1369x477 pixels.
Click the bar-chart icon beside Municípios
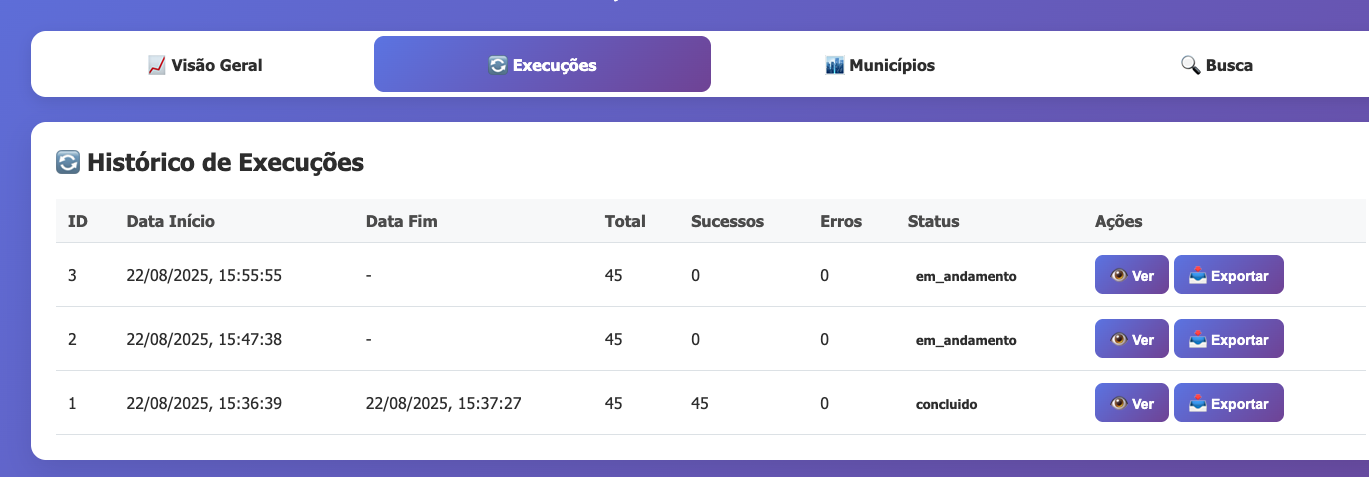835,66
